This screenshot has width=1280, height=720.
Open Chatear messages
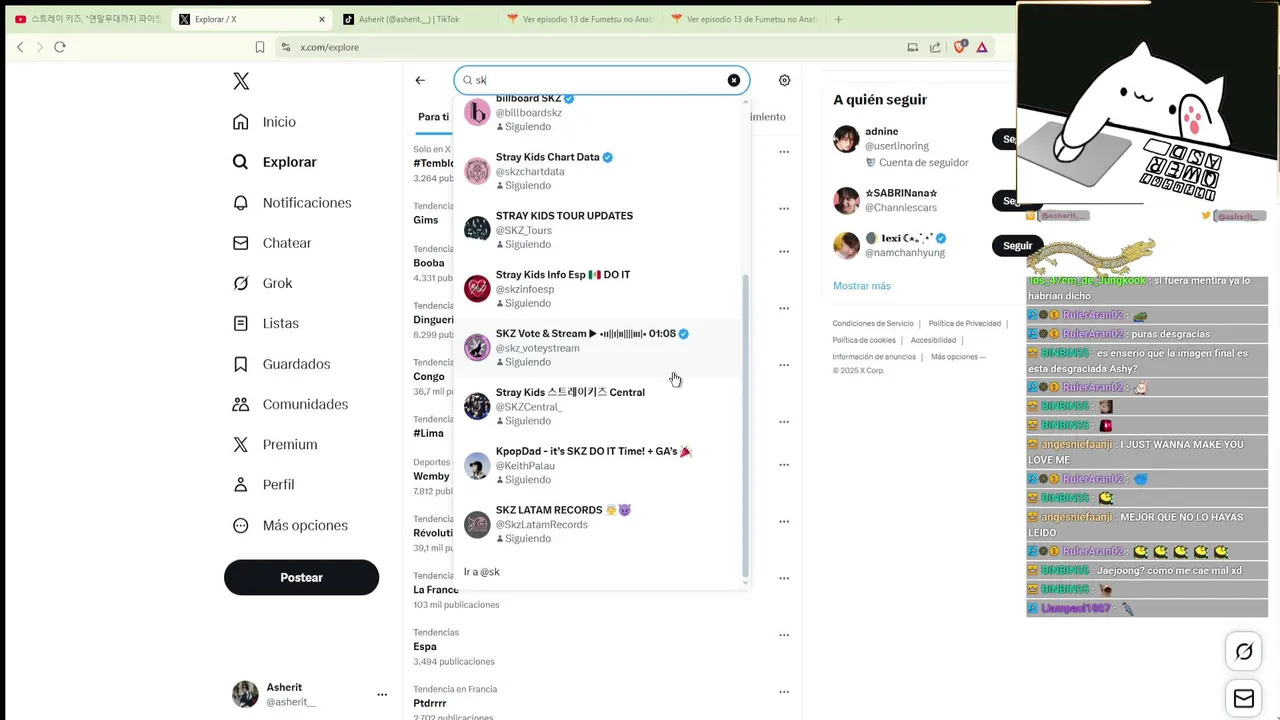[x=272, y=243]
